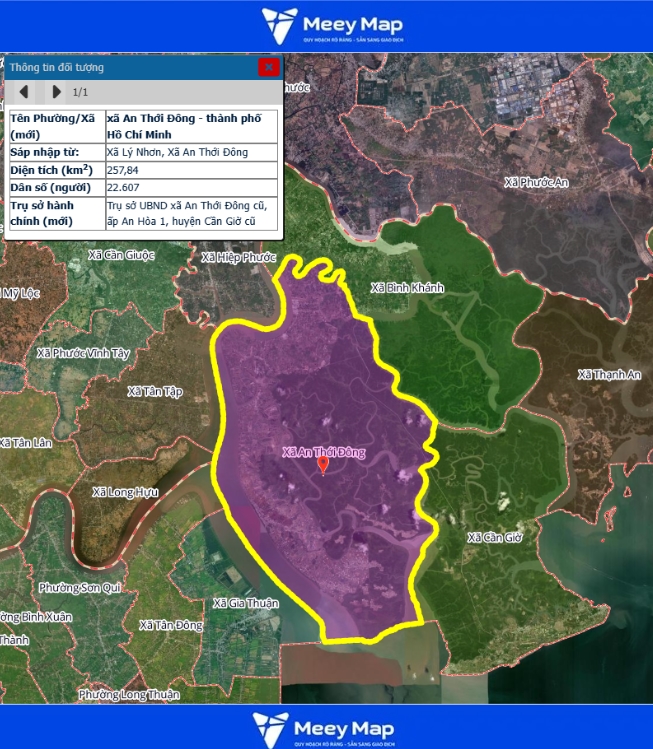Click the Meey Map logo in bottom banner
This screenshot has width=653, height=749.
326,728
